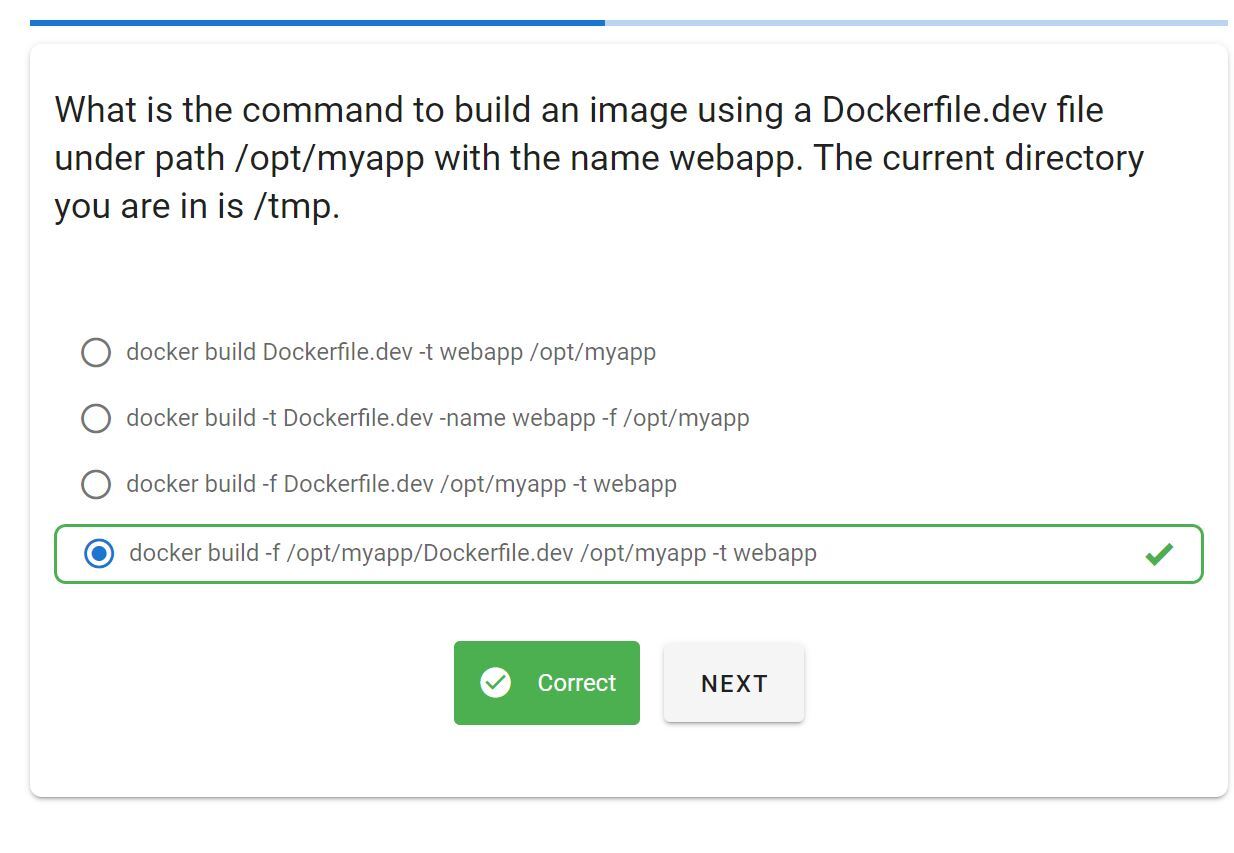This screenshot has height=853, width=1234.
Task: Select radio for 'docker build -t Dockerfile.dev -name webapp' option
Action: pos(96,418)
